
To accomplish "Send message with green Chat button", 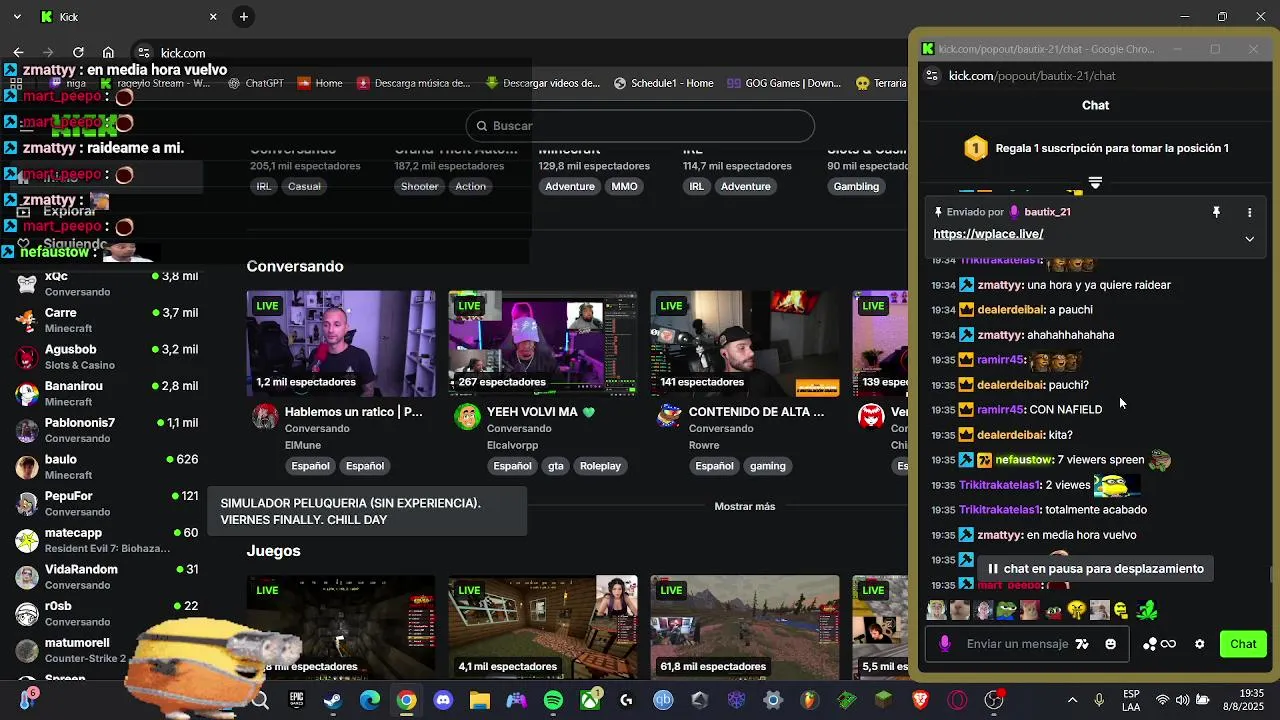I will click(1243, 644).
